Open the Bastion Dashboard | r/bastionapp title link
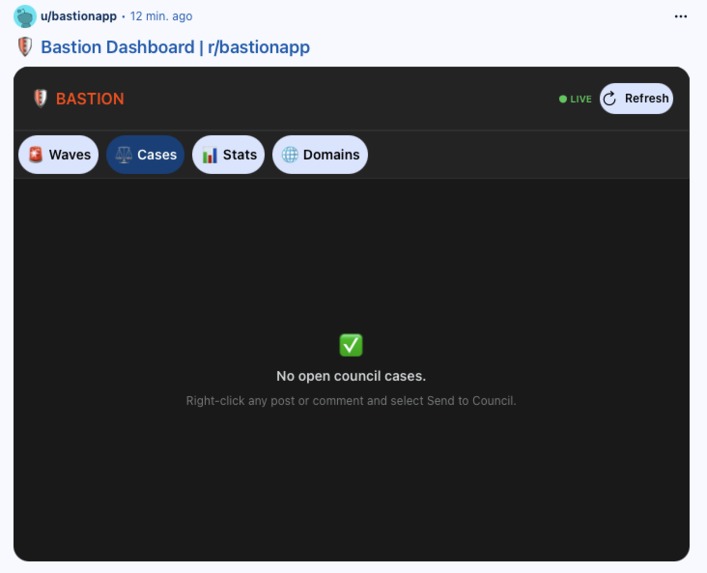Viewport: 707px width, 573px height. (175, 47)
